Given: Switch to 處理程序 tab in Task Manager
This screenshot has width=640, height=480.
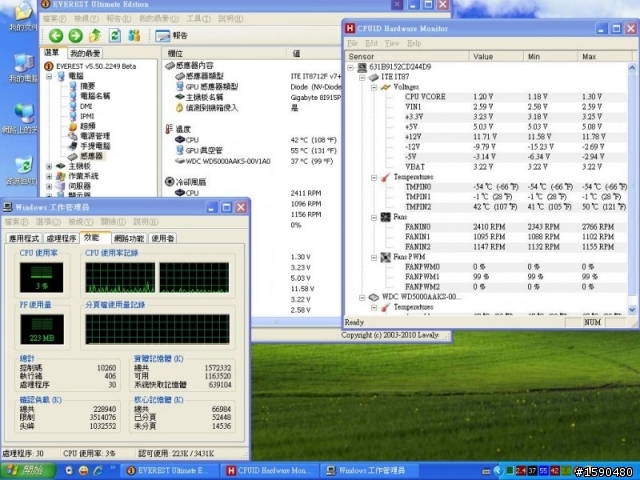Looking at the screenshot, I should [61, 238].
